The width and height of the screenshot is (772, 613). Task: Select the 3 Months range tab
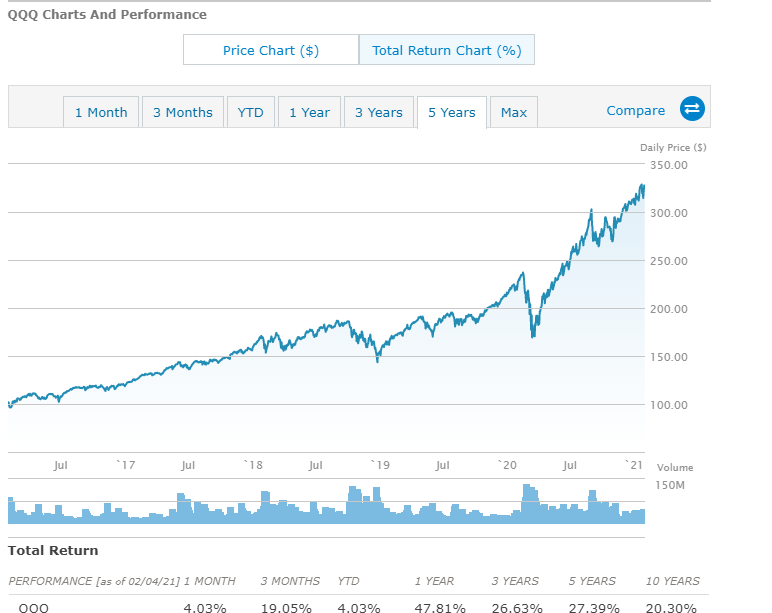pyautogui.click(x=183, y=112)
